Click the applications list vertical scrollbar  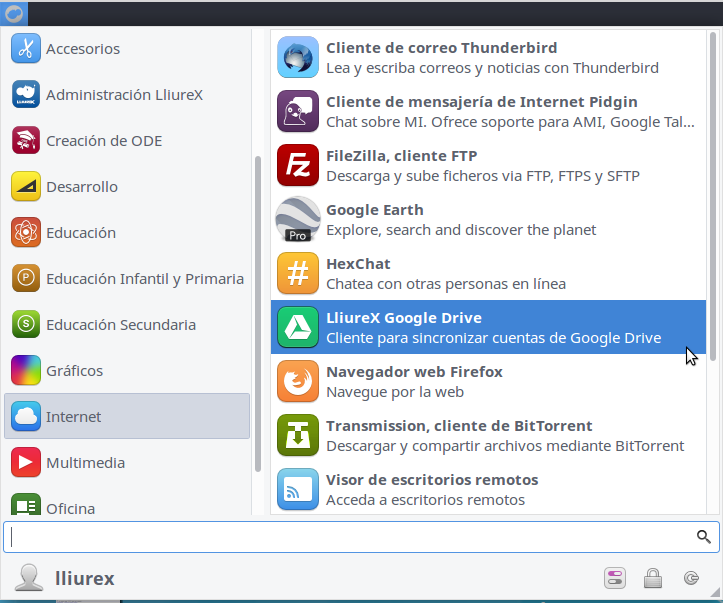(x=712, y=200)
